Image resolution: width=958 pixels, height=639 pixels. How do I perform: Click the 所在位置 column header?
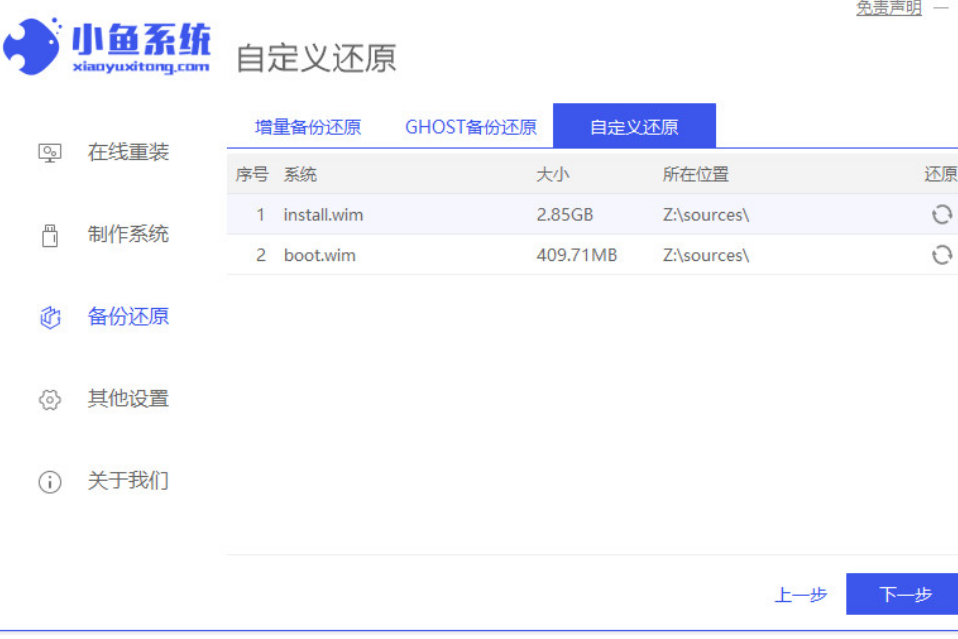(695, 174)
